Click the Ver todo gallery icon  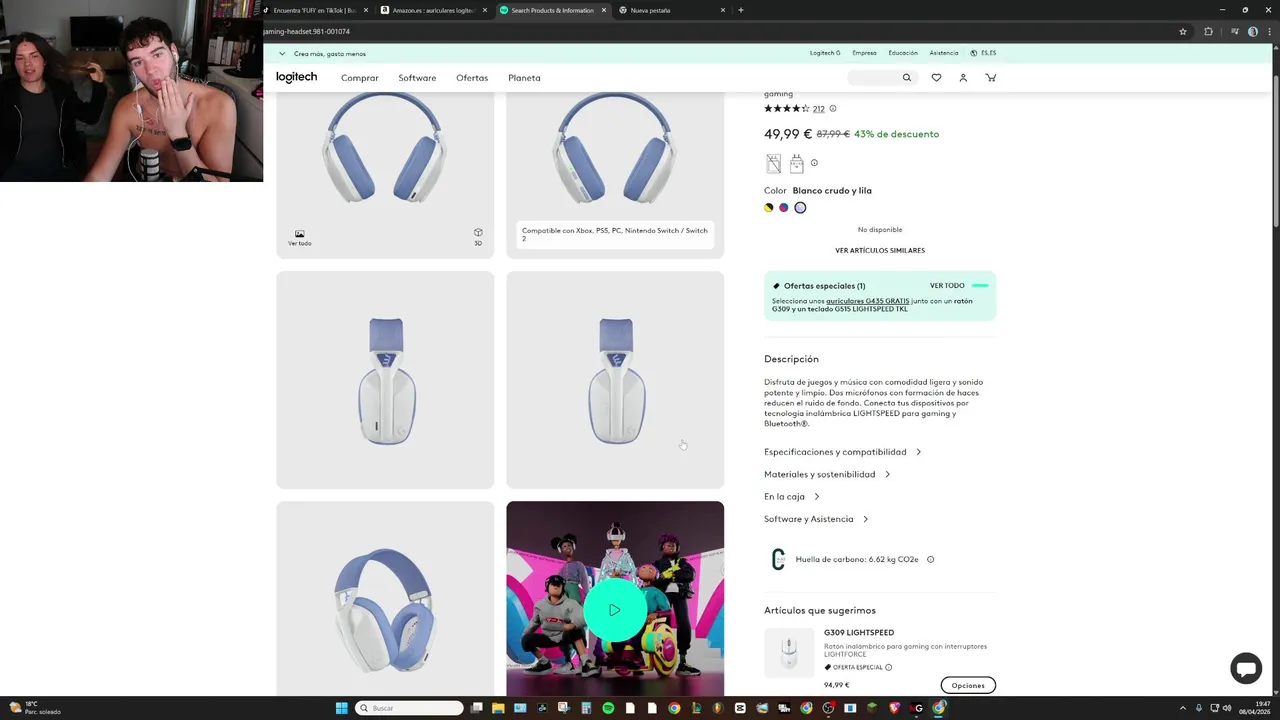(299, 237)
